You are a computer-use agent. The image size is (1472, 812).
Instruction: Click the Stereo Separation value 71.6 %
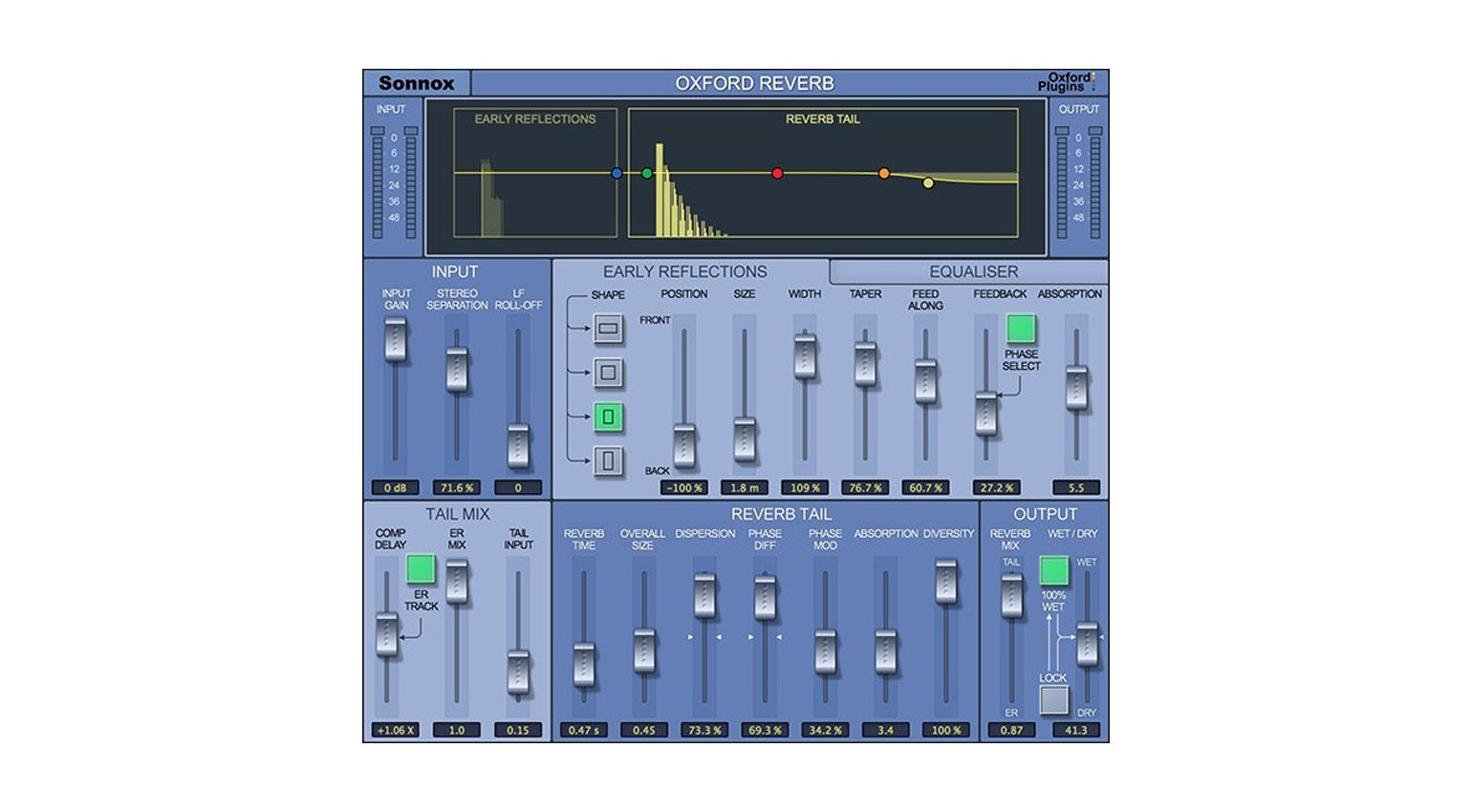(x=457, y=488)
